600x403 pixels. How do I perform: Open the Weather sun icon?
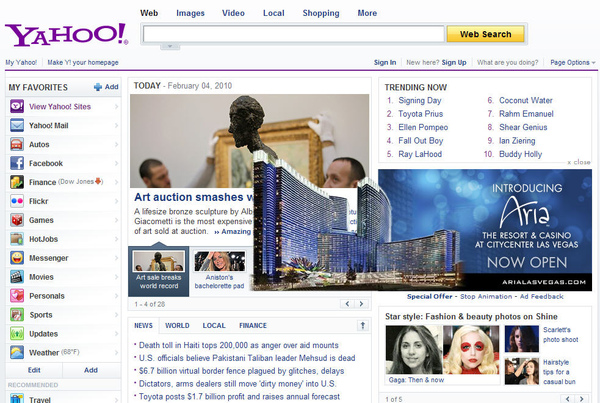pyautogui.click(x=17, y=352)
